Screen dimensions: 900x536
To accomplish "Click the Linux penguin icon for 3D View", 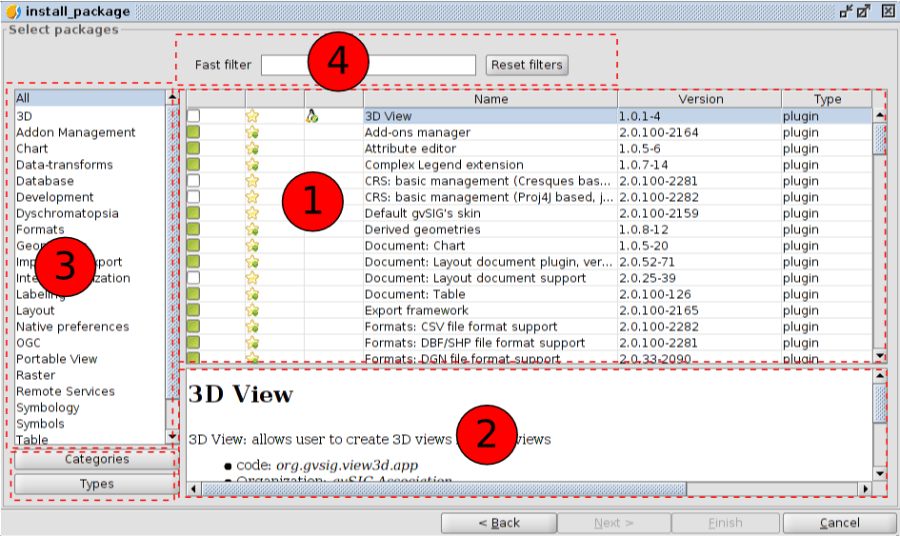I will click(x=312, y=116).
